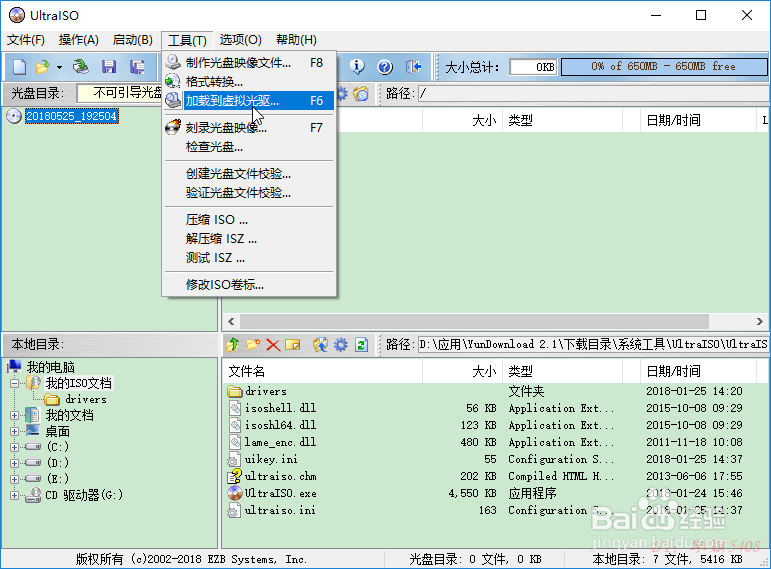The width and height of the screenshot is (771, 569).
Task: Select drivers folder in local tree
Action: 86,399
